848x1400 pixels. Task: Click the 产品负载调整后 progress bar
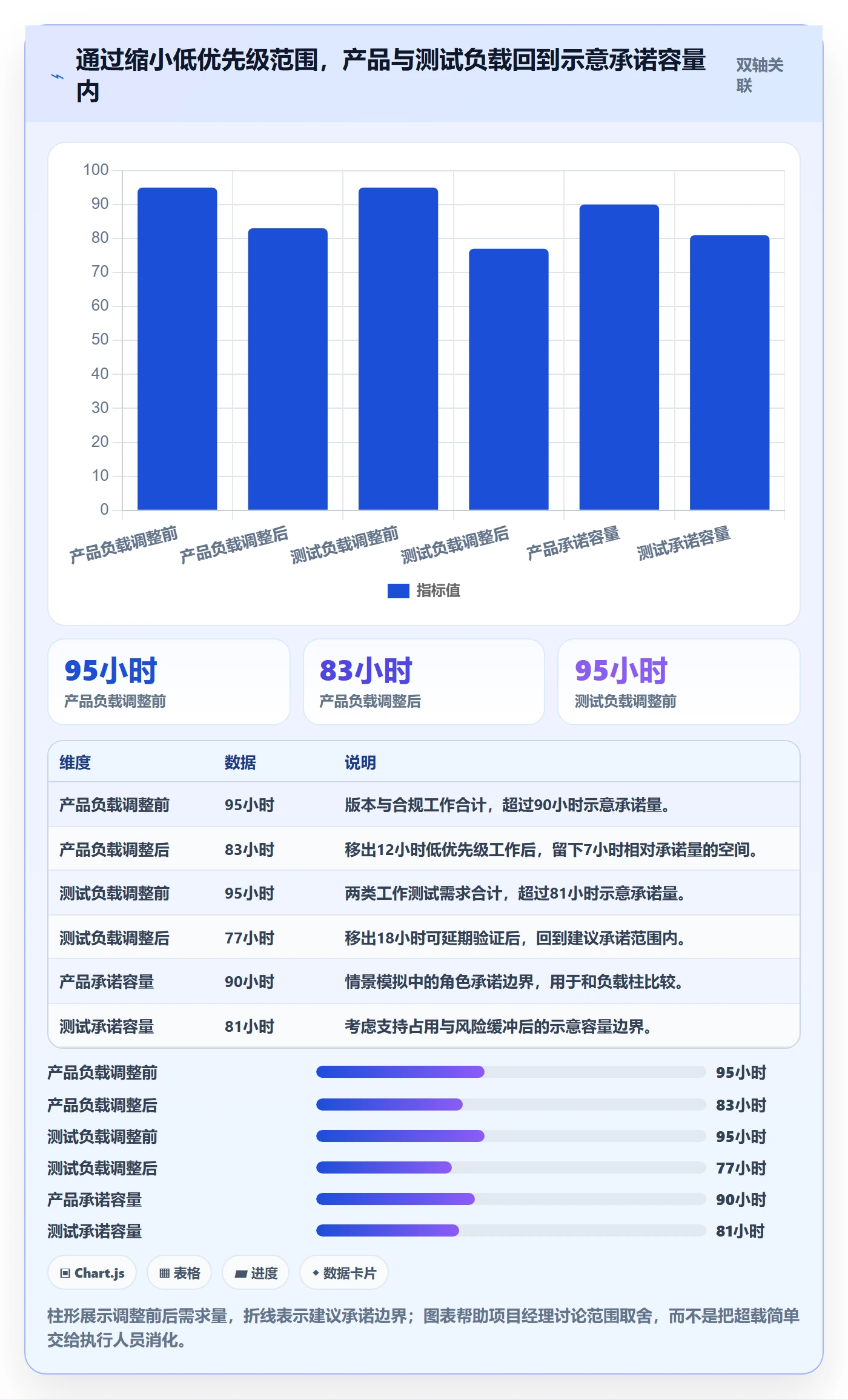tap(511, 1104)
